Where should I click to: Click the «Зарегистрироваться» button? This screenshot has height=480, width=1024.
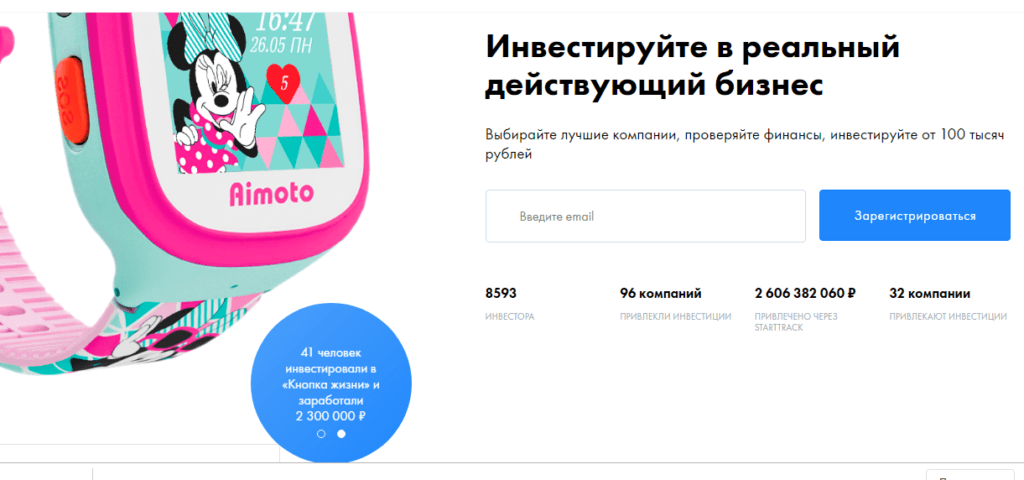[914, 216]
